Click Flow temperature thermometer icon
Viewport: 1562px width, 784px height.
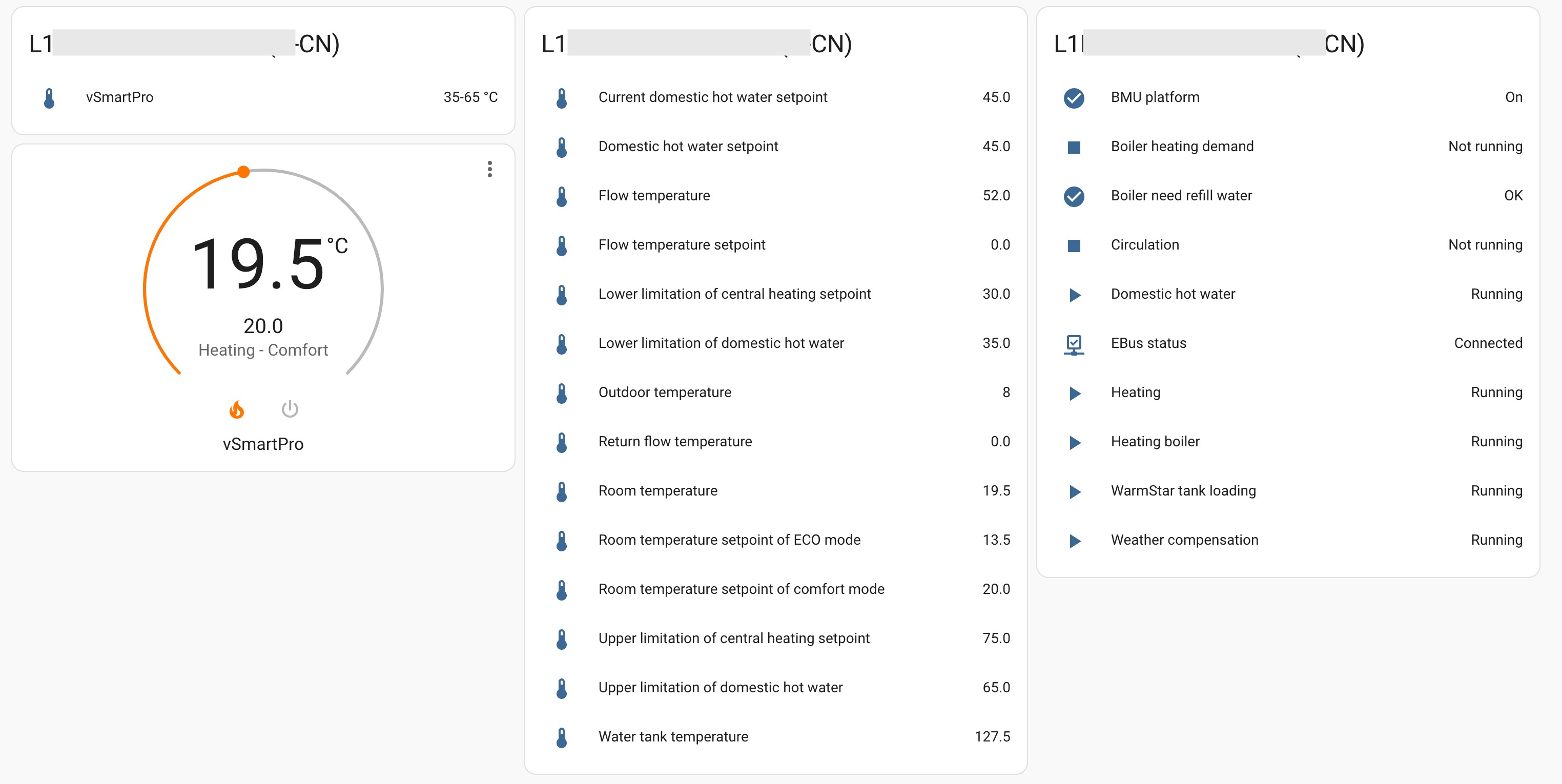point(562,196)
